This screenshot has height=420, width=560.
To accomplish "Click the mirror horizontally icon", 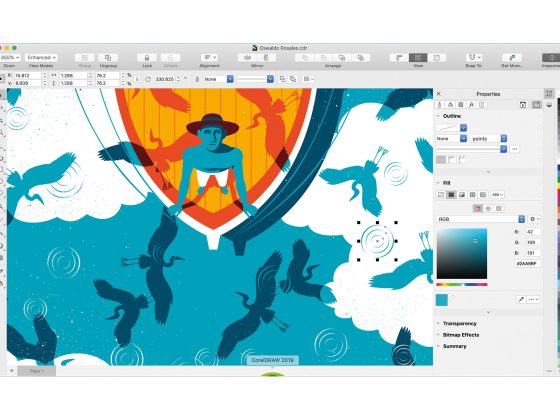I will click(248, 58).
